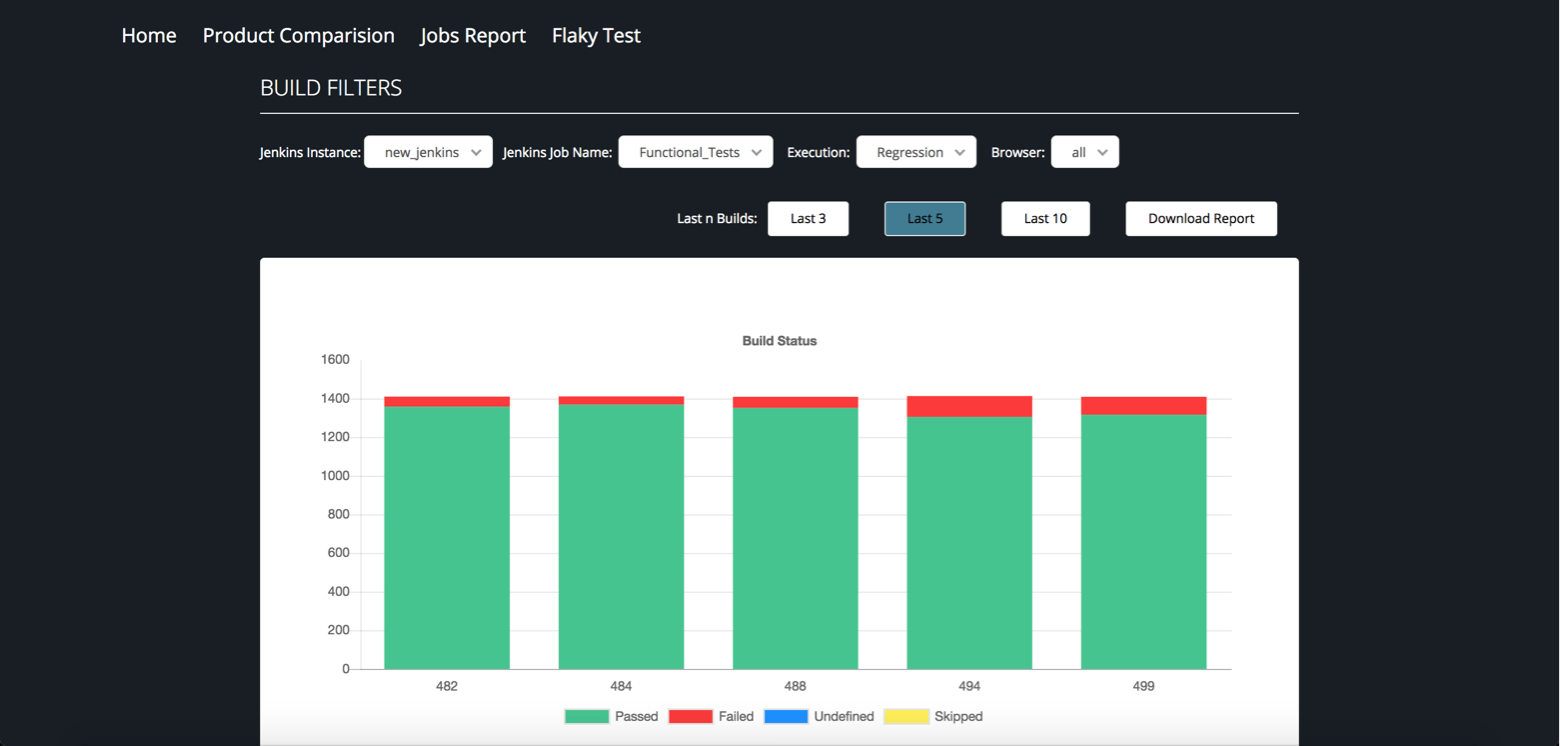Screen dimensions: 1560x746
Task: Click the Skipped legend color swatch
Action: (906, 716)
